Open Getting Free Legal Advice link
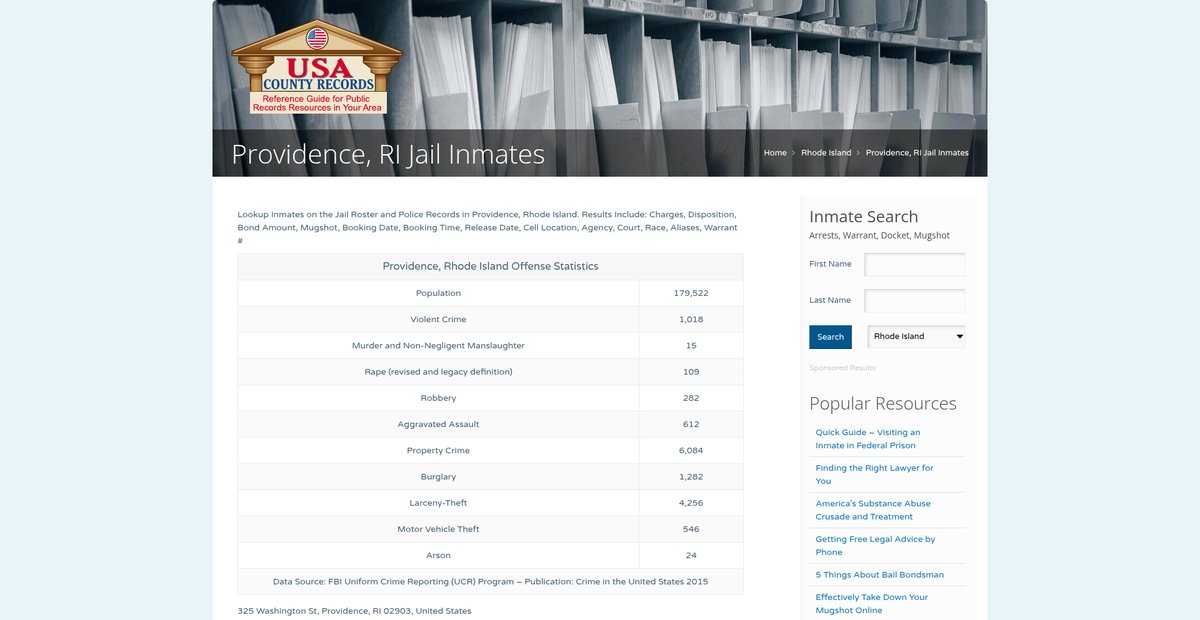The image size is (1200, 620). tap(875, 545)
